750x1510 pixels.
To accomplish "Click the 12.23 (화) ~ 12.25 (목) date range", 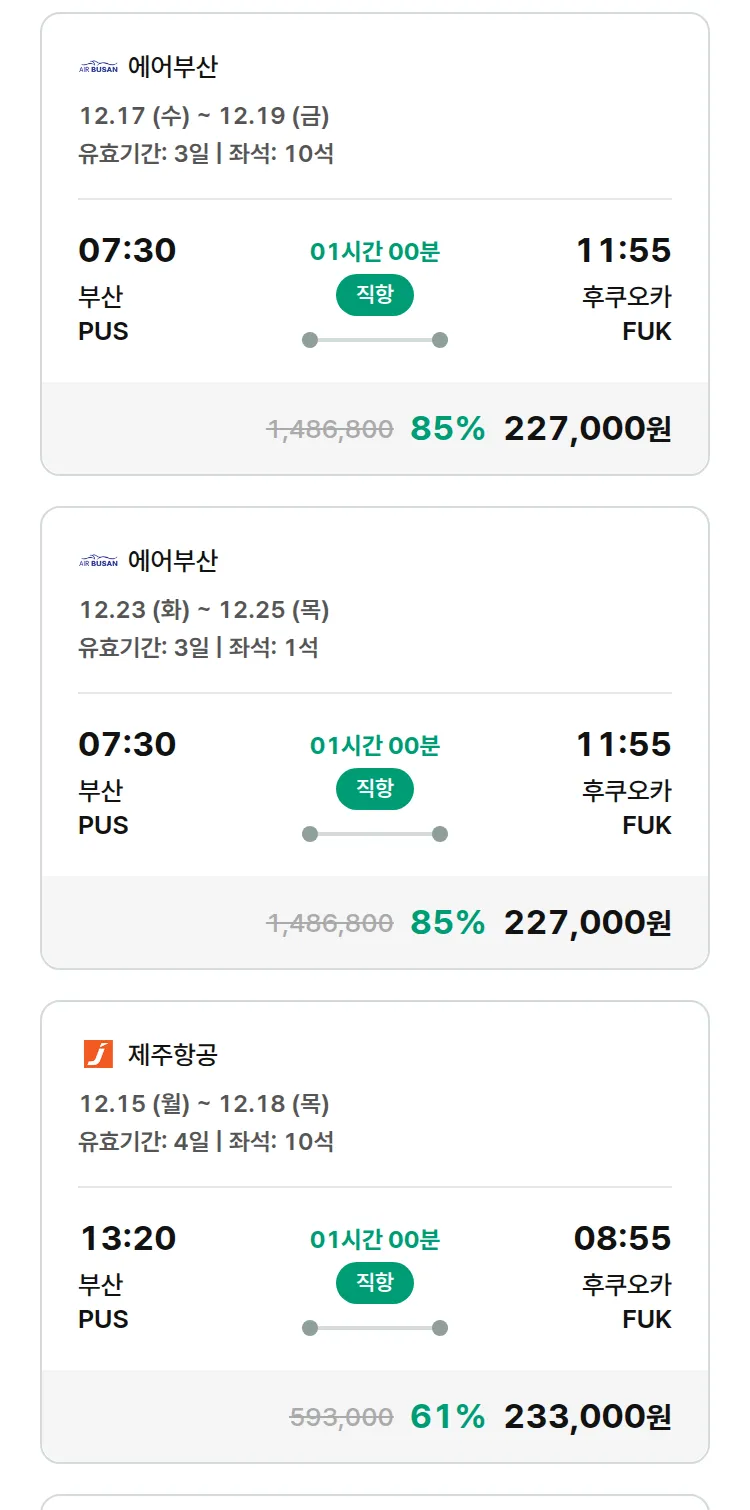I will pos(204,610).
